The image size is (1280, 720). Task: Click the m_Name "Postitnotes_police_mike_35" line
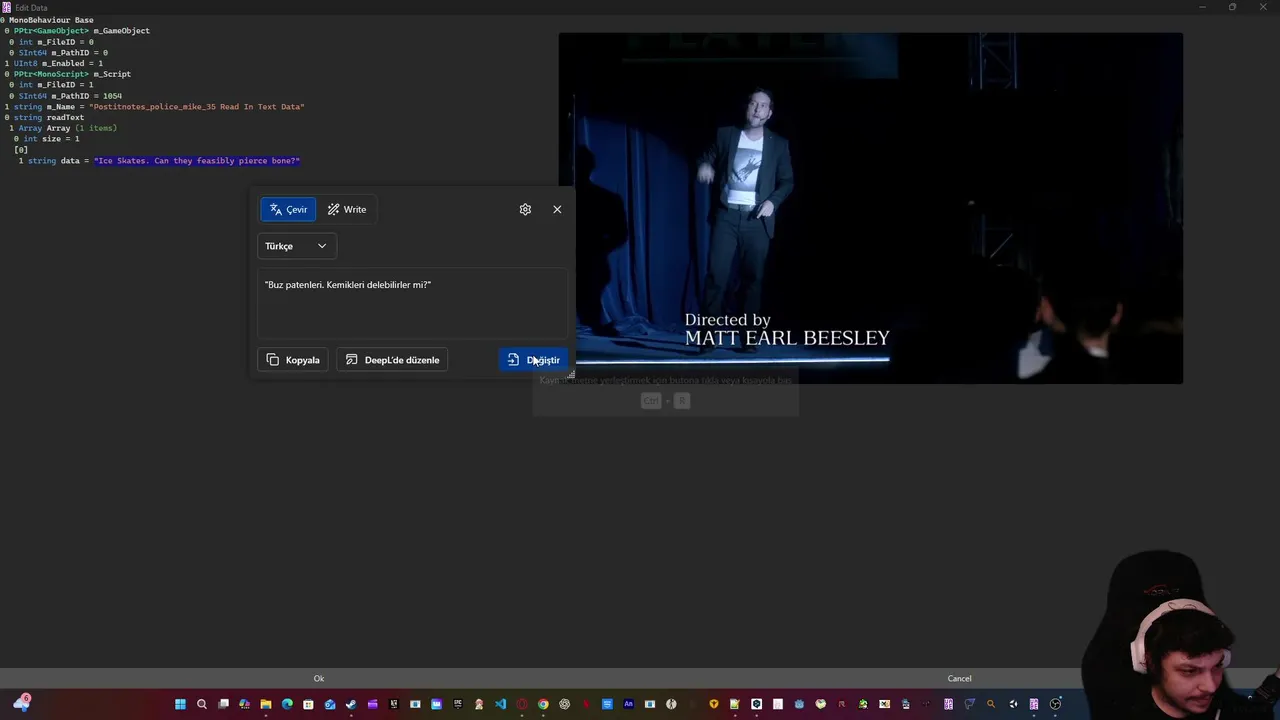click(155, 107)
